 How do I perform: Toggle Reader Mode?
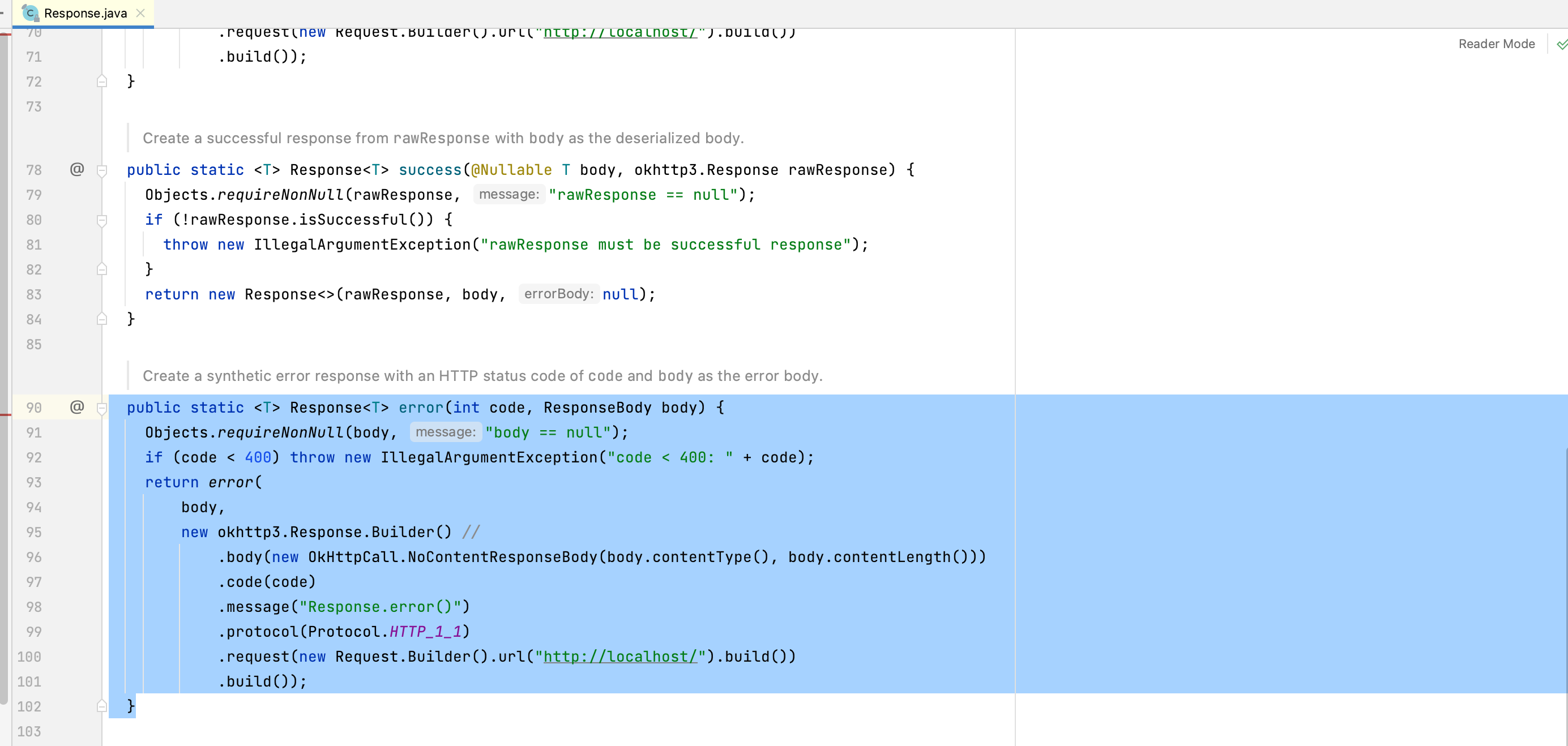pos(1496,44)
